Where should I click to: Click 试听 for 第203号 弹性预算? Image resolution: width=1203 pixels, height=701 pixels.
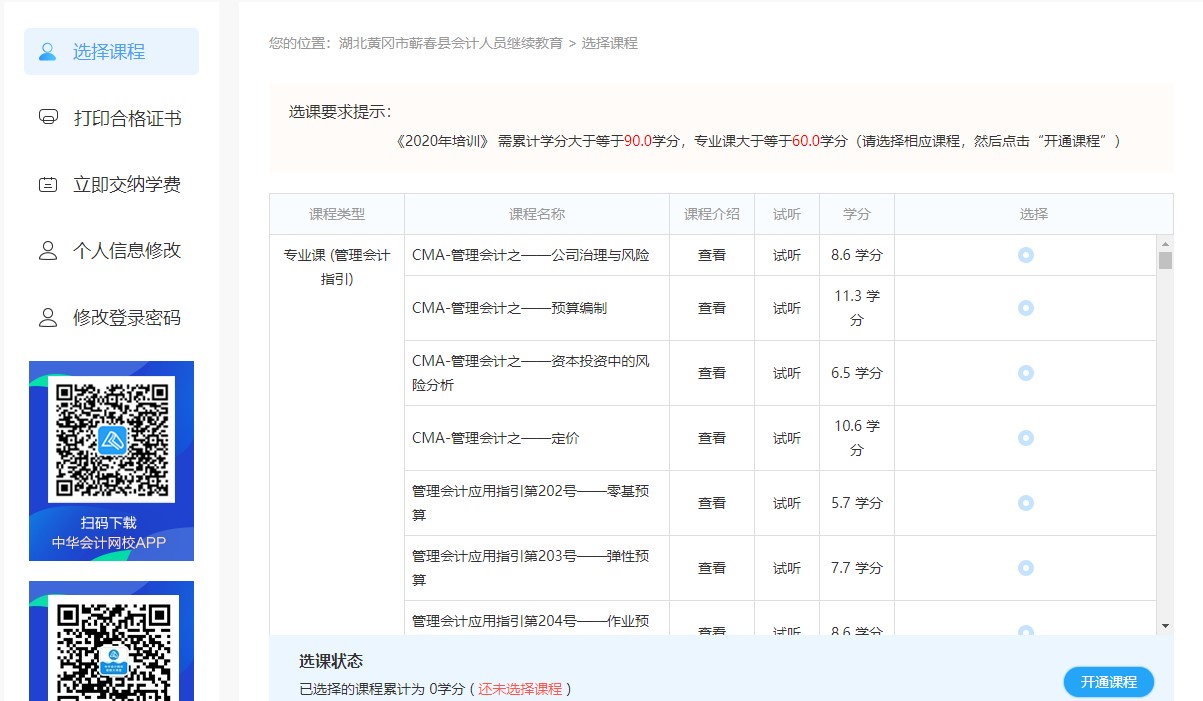(x=787, y=568)
